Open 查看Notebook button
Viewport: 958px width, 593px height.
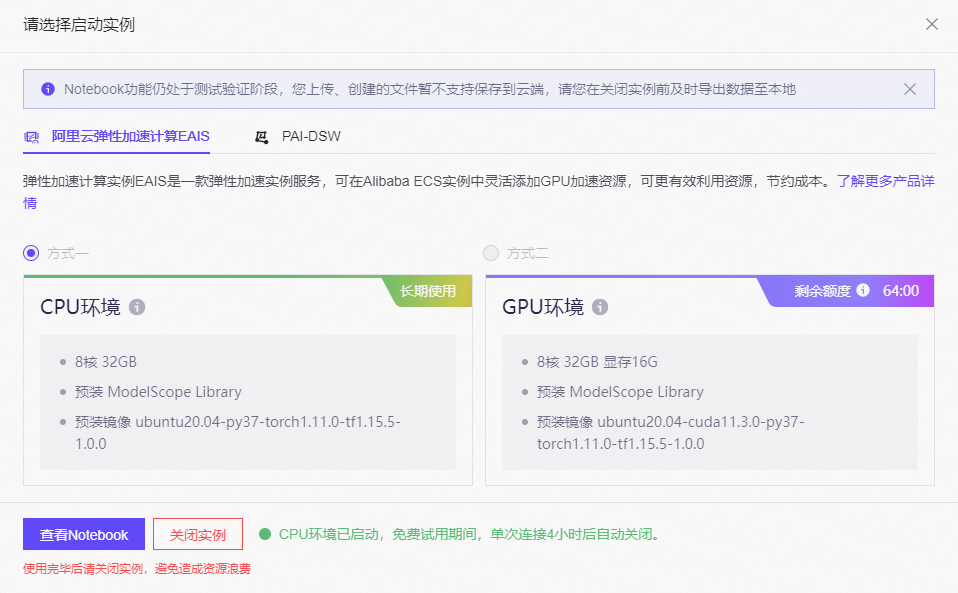coord(84,534)
